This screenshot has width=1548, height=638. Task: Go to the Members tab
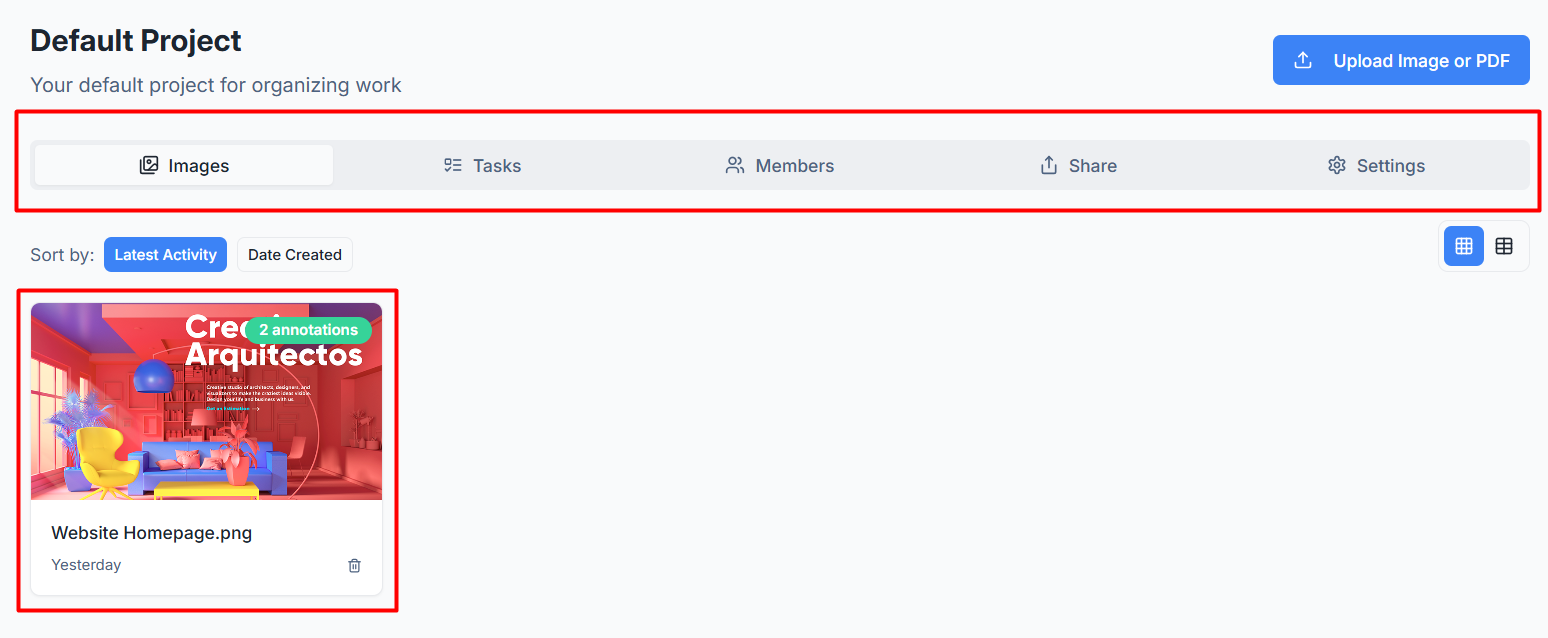[781, 165]
